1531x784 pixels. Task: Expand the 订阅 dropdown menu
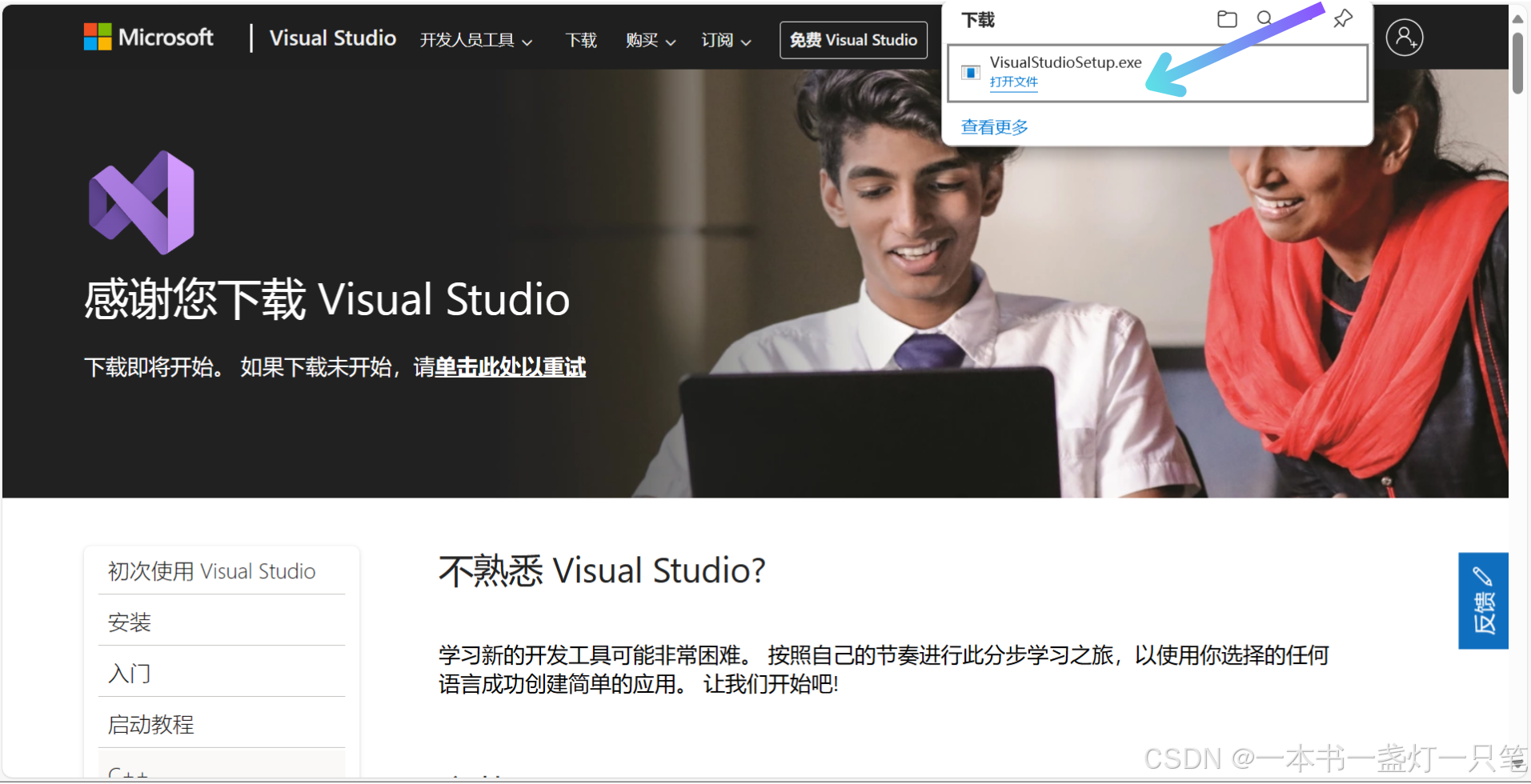725,40
